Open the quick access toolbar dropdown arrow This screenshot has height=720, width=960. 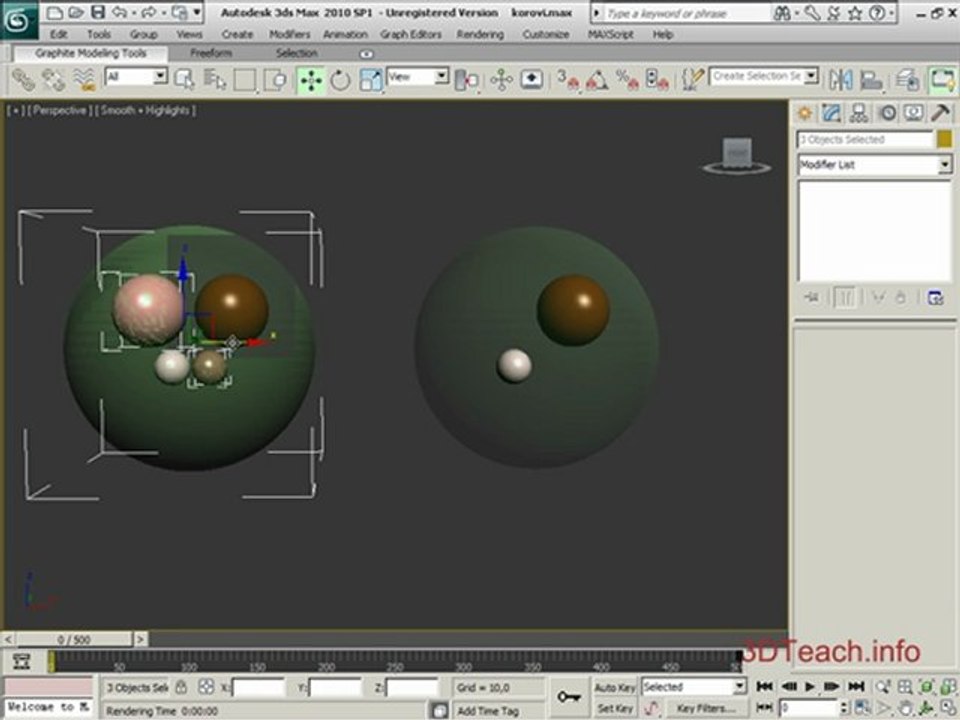tap(197, 12)
